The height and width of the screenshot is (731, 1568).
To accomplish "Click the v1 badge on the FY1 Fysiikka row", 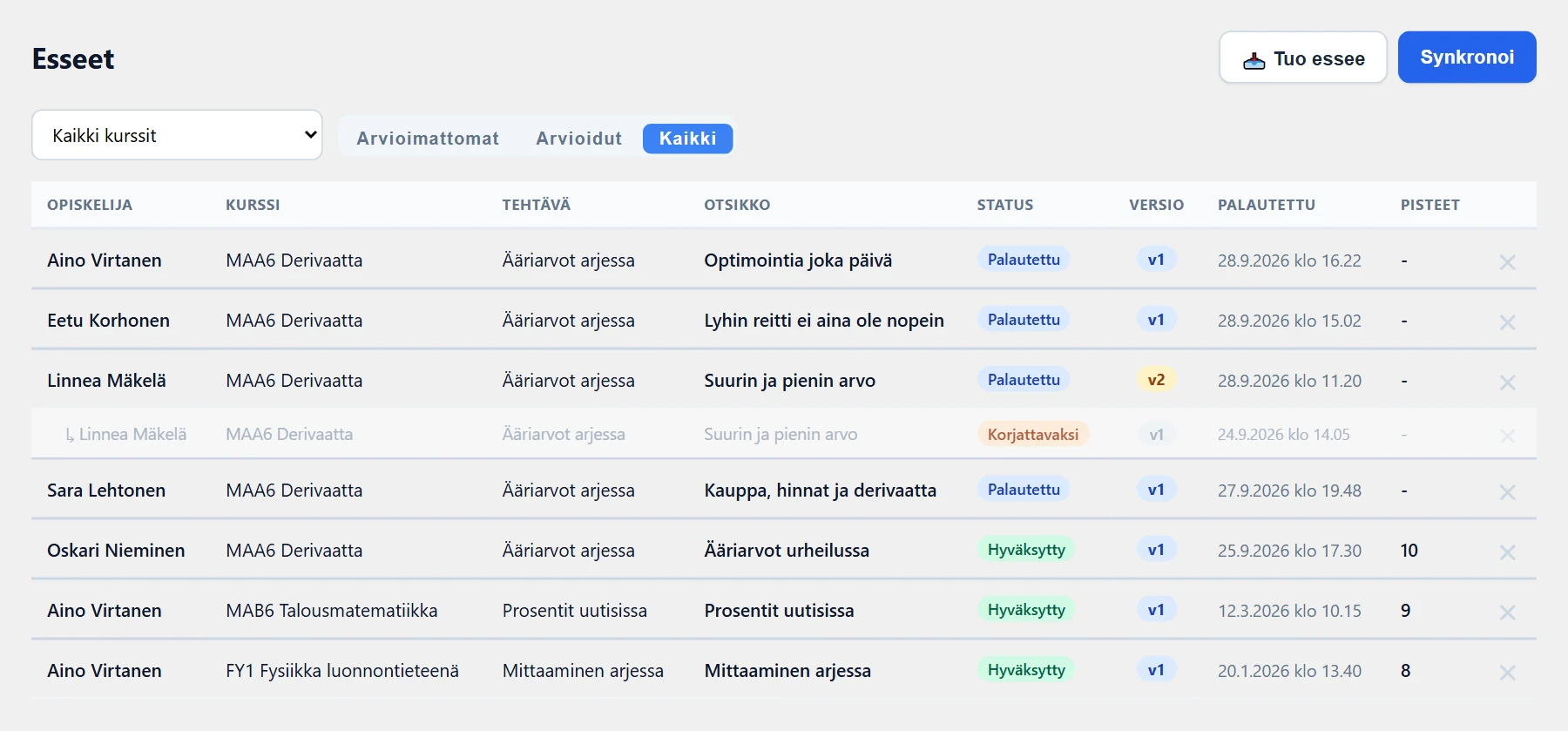I will [x=1156, y=670].
